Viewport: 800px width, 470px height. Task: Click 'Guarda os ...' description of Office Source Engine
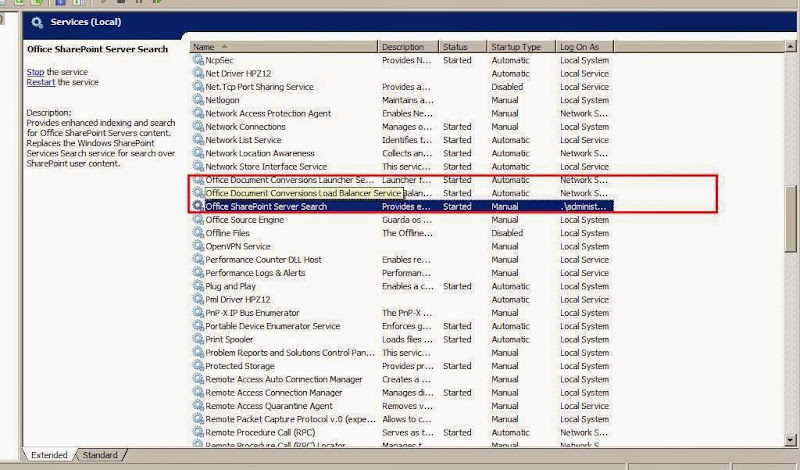click(x=407, y=219)
